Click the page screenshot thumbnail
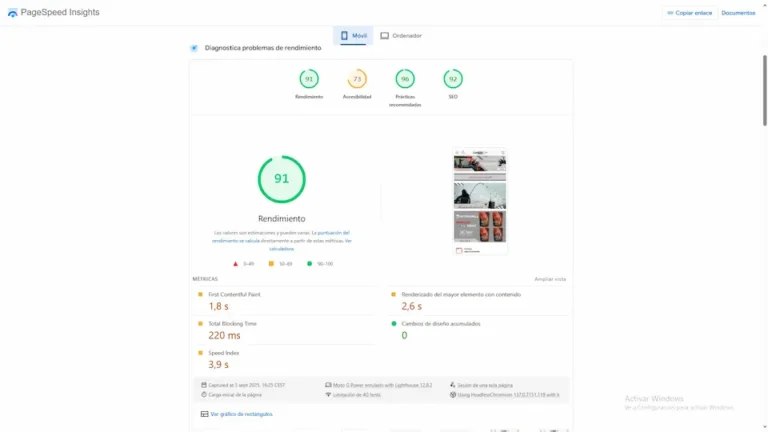 click(x=480, y=203)
